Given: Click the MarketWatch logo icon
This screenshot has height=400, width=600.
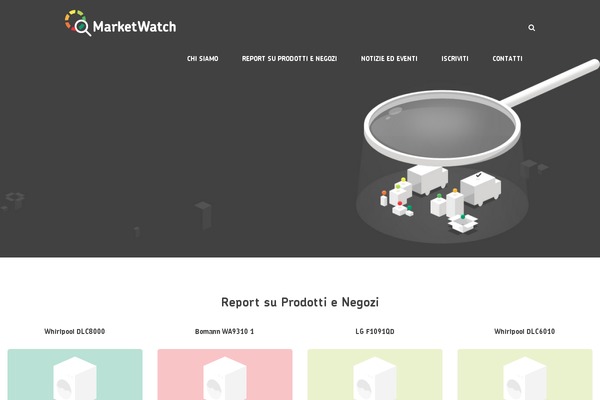Looking at the screenshot, I should pyautogui.click(x=78, y=23).
